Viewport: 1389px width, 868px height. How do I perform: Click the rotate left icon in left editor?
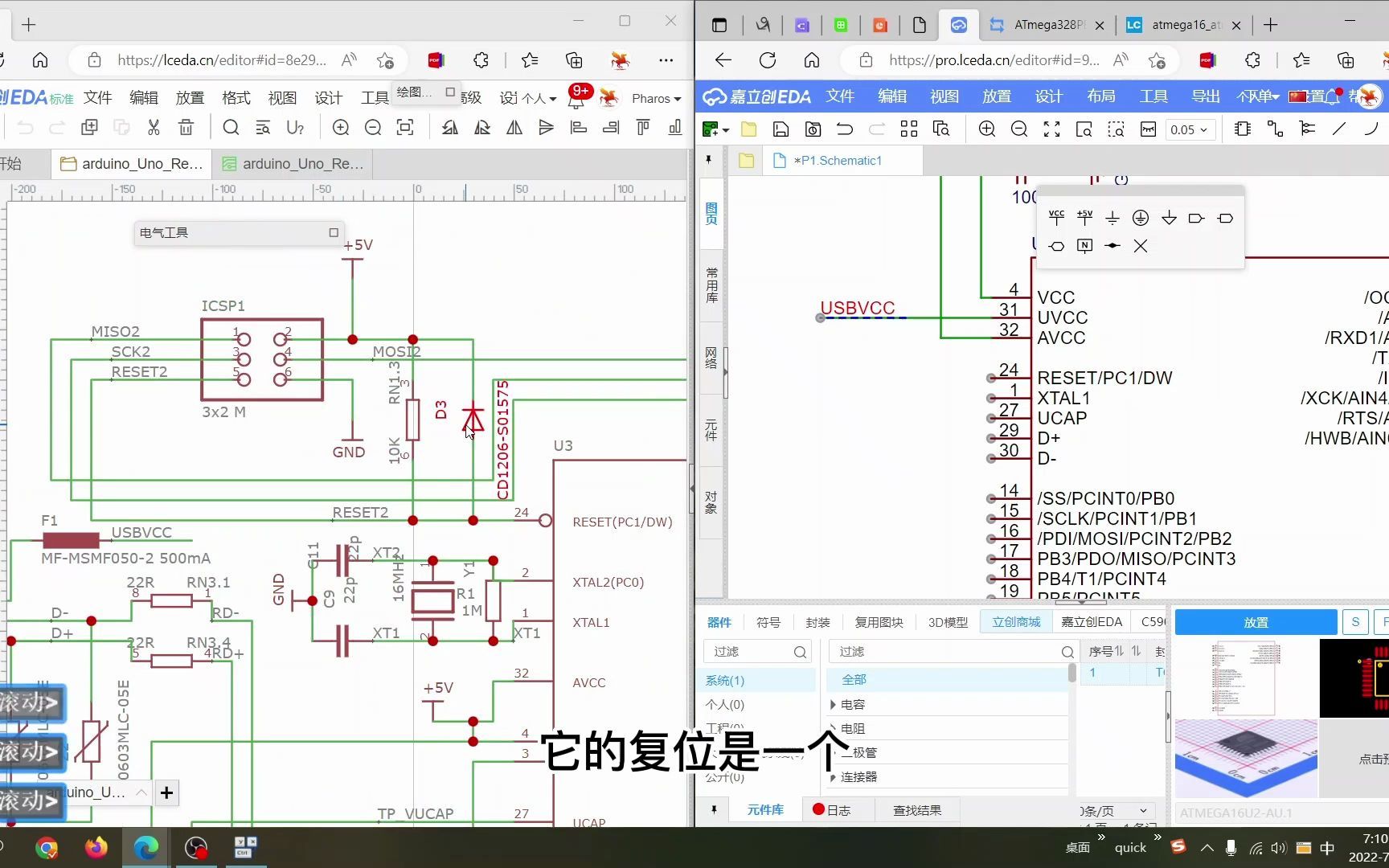click(450, 127)
